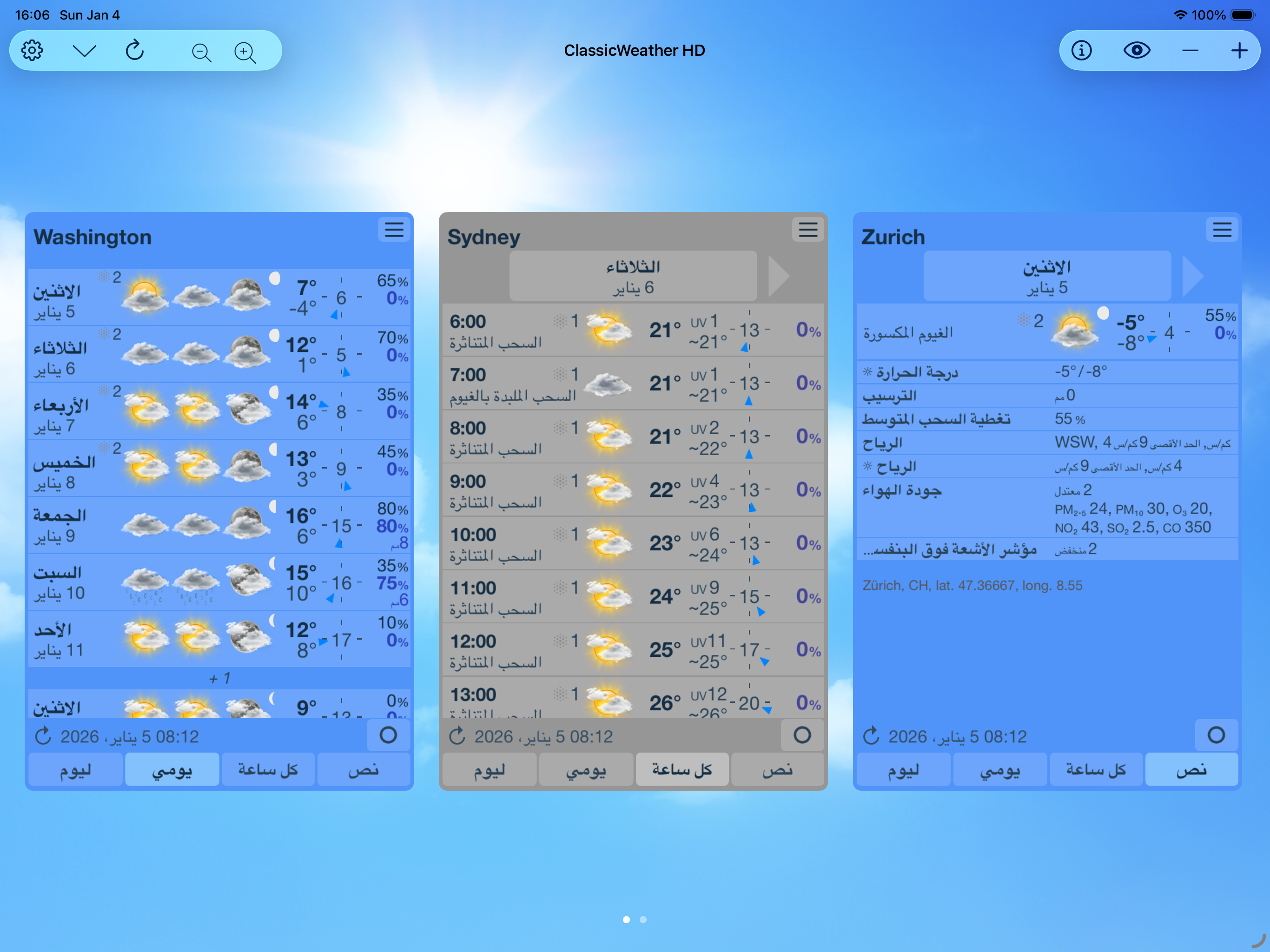Open the Washington card hamburger menu

(x=395, y=230)
